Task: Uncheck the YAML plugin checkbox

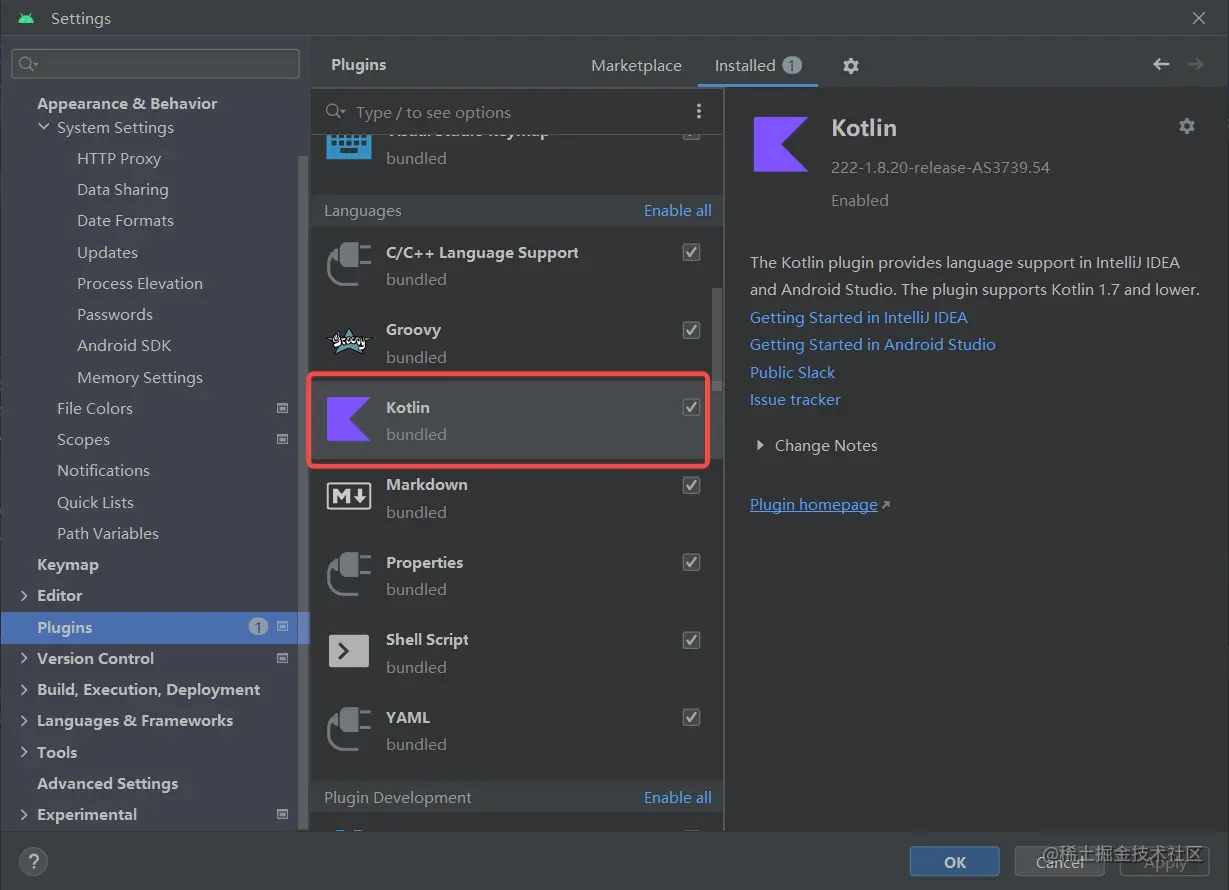Action: click(691, 717)
